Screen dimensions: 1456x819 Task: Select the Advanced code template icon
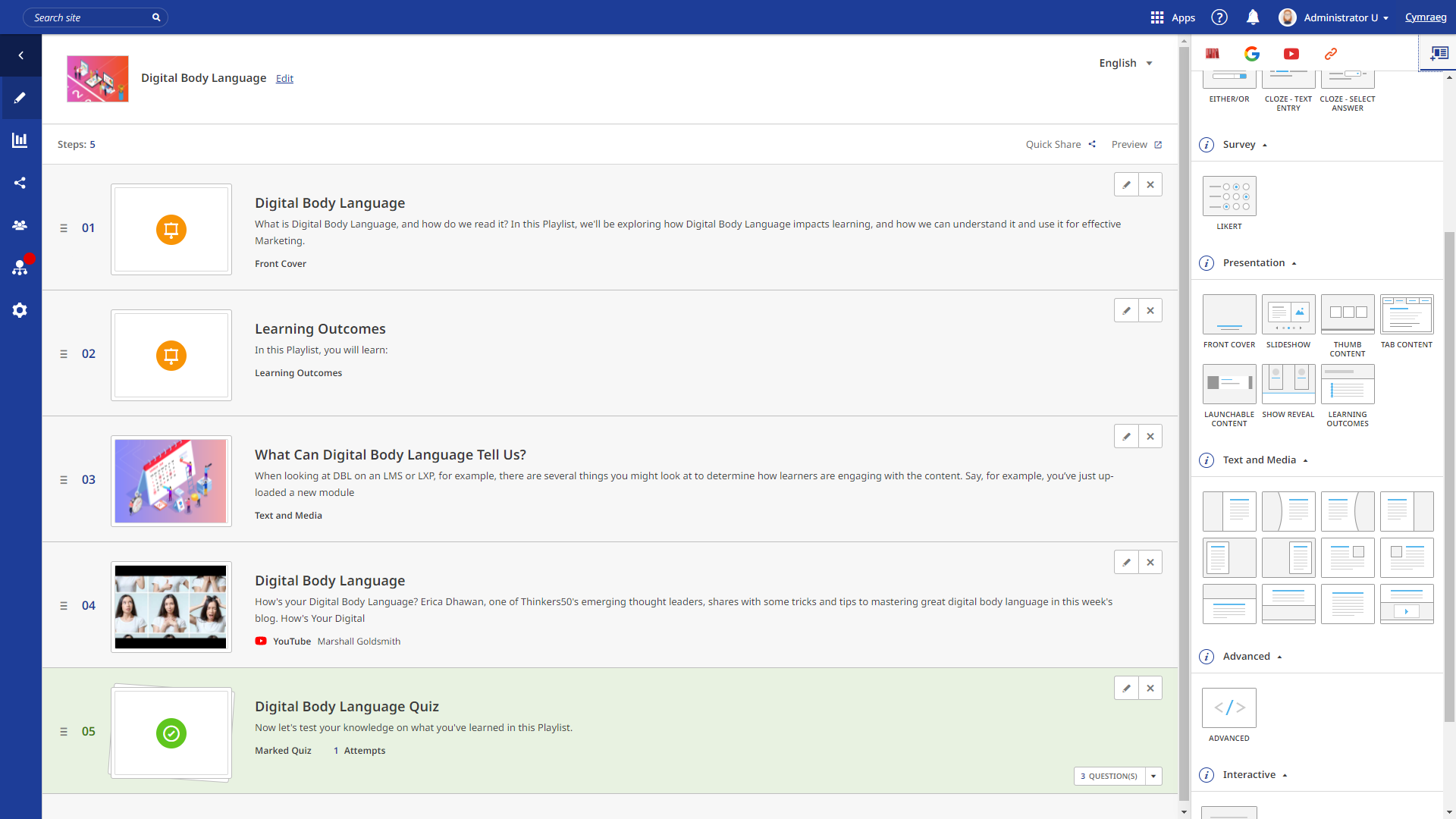tap(1228, 708)
